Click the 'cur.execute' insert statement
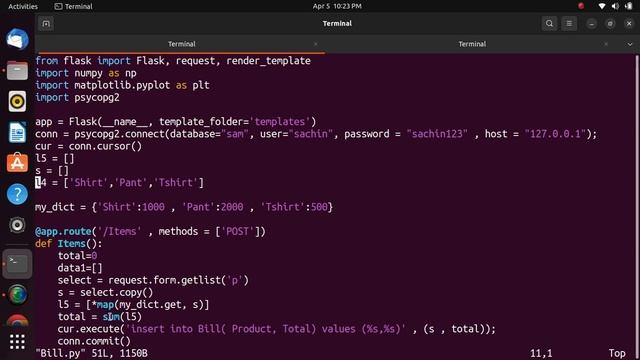 pos(276,329)
